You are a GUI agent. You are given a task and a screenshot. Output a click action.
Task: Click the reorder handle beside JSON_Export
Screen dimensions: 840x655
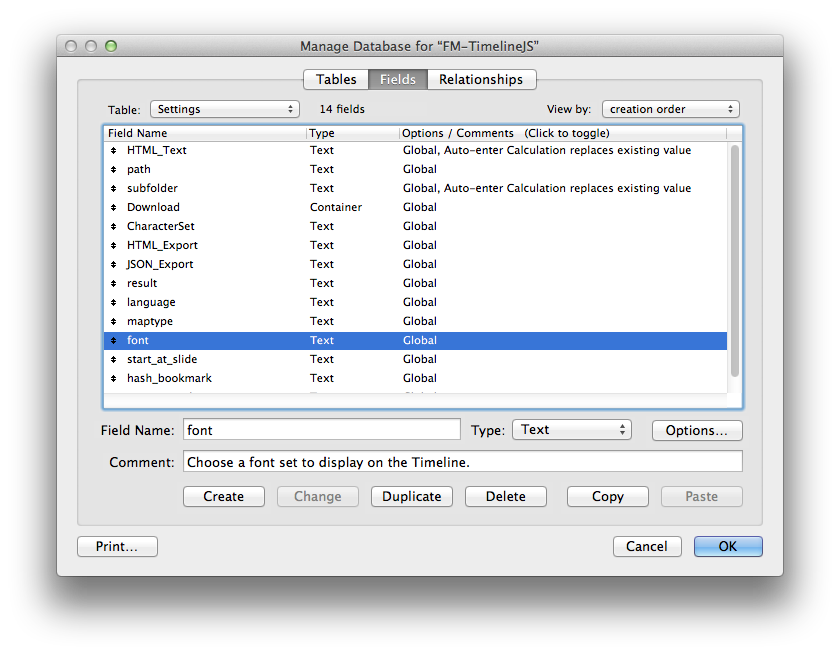114,265
